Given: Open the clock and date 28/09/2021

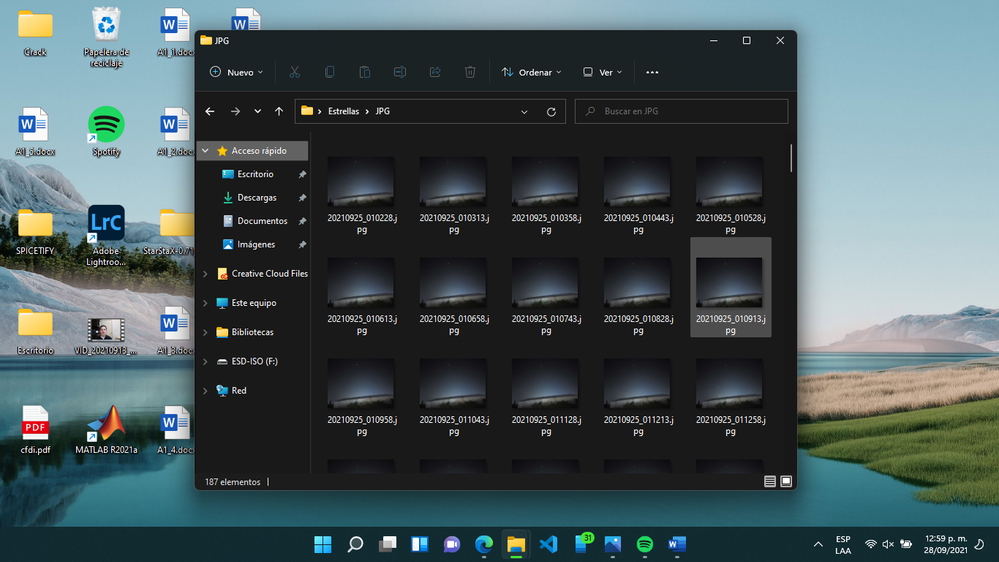Looking at the screenshot, I should click(x=945, y=544).
